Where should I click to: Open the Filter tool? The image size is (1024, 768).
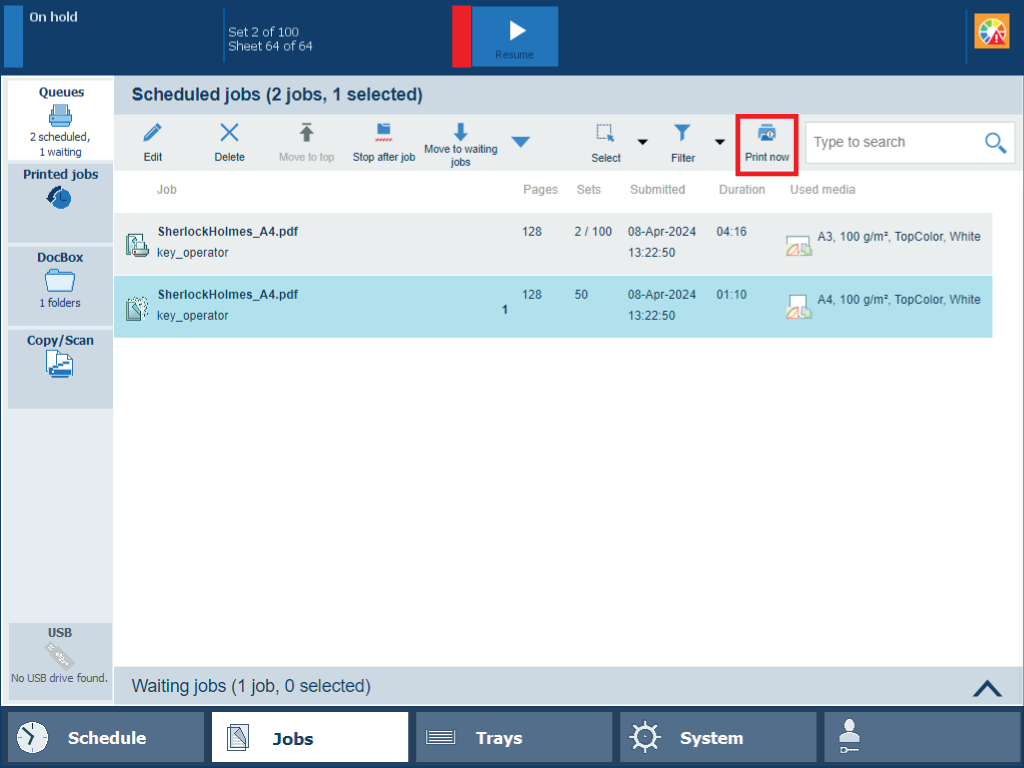[682, 133]
